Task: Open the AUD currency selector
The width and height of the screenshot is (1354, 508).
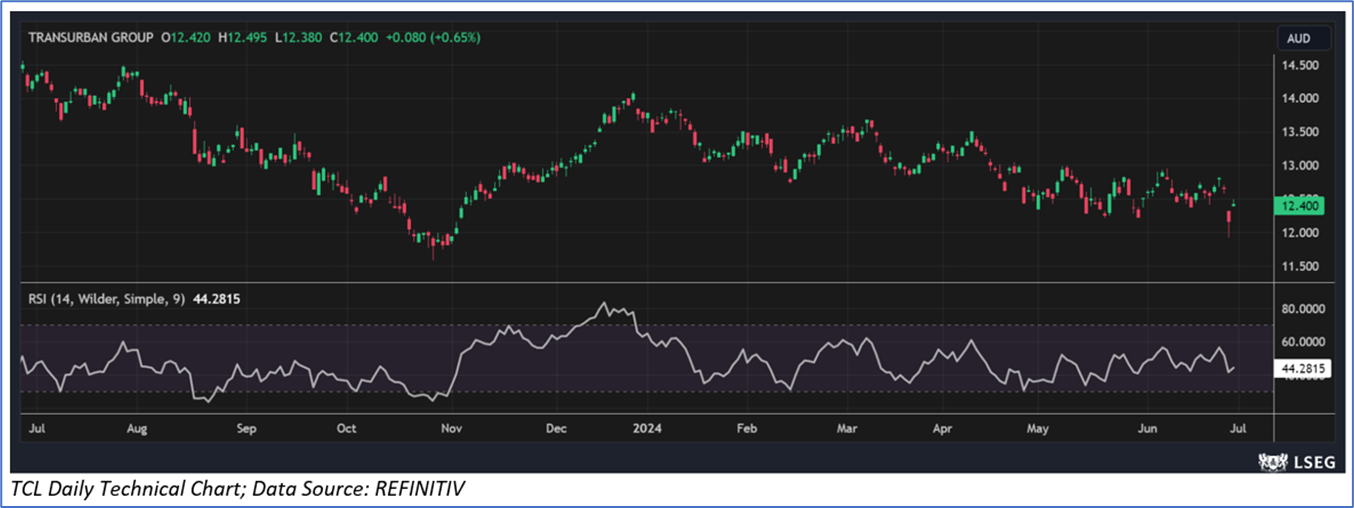Action: point(1304,38)
